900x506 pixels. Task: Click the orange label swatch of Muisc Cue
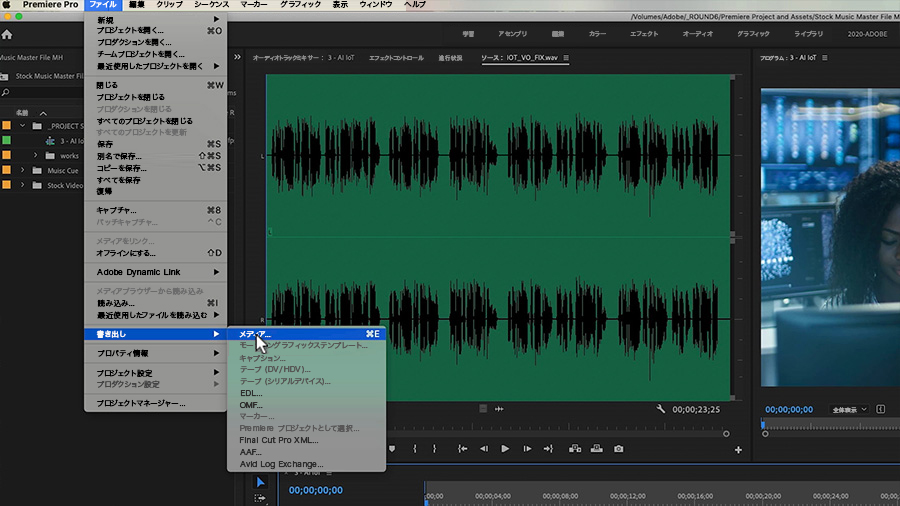click(x=6, y=170)
